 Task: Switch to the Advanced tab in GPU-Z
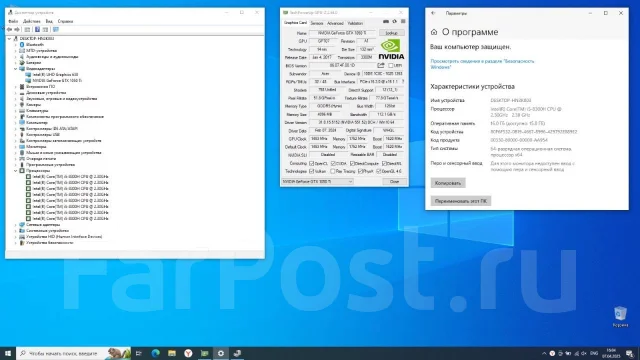pyautogui.click(x=335, y=23)
